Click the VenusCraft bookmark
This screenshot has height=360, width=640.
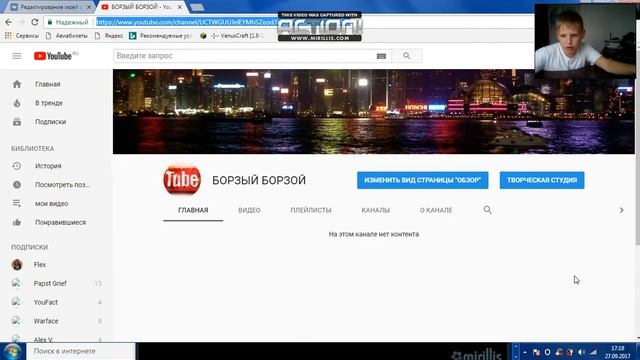tap(231, 36)
